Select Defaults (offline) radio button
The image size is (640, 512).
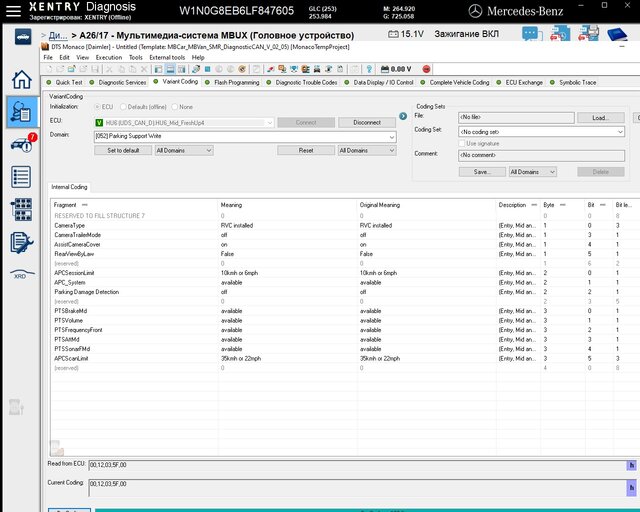tap(123, 107)
